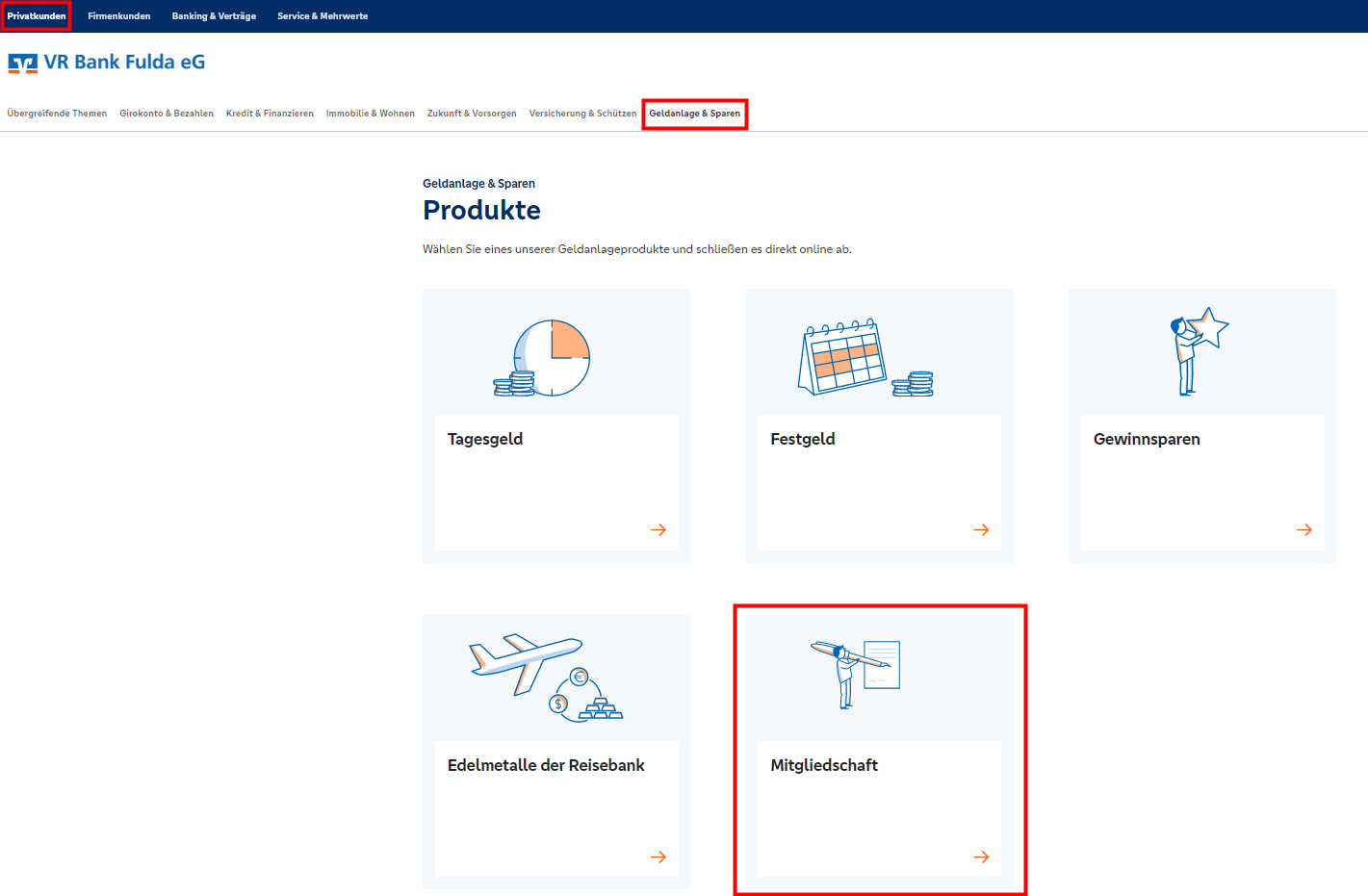The height and width of the screenshot is (896, 1368).
Task: Click the orange arrow on Mitgliedschaft card
Action: 981,857
